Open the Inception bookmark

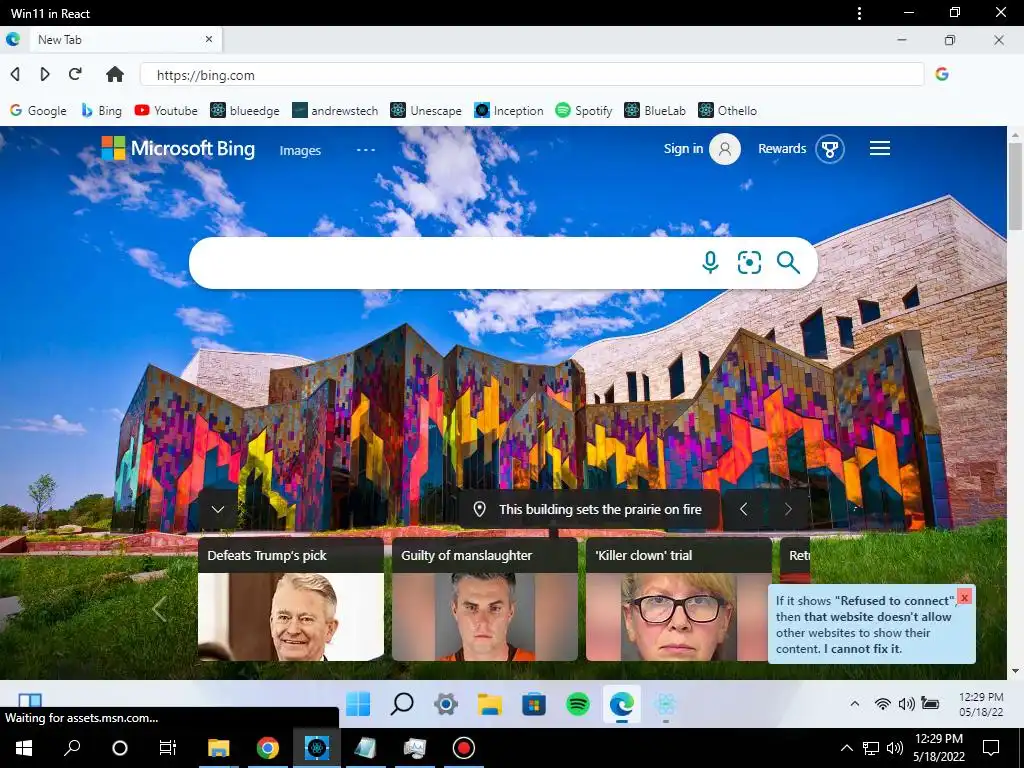pyautogui.click(x=509, y=110)
